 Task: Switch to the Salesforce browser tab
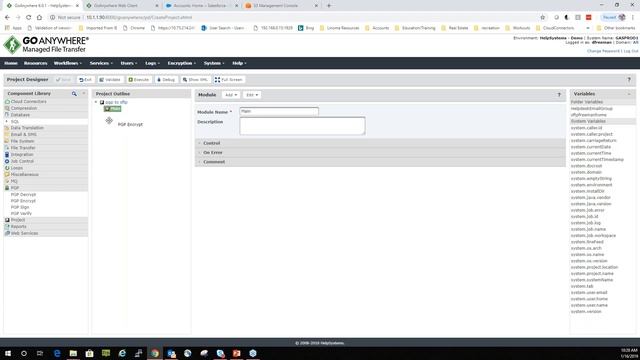click(202, 6)
